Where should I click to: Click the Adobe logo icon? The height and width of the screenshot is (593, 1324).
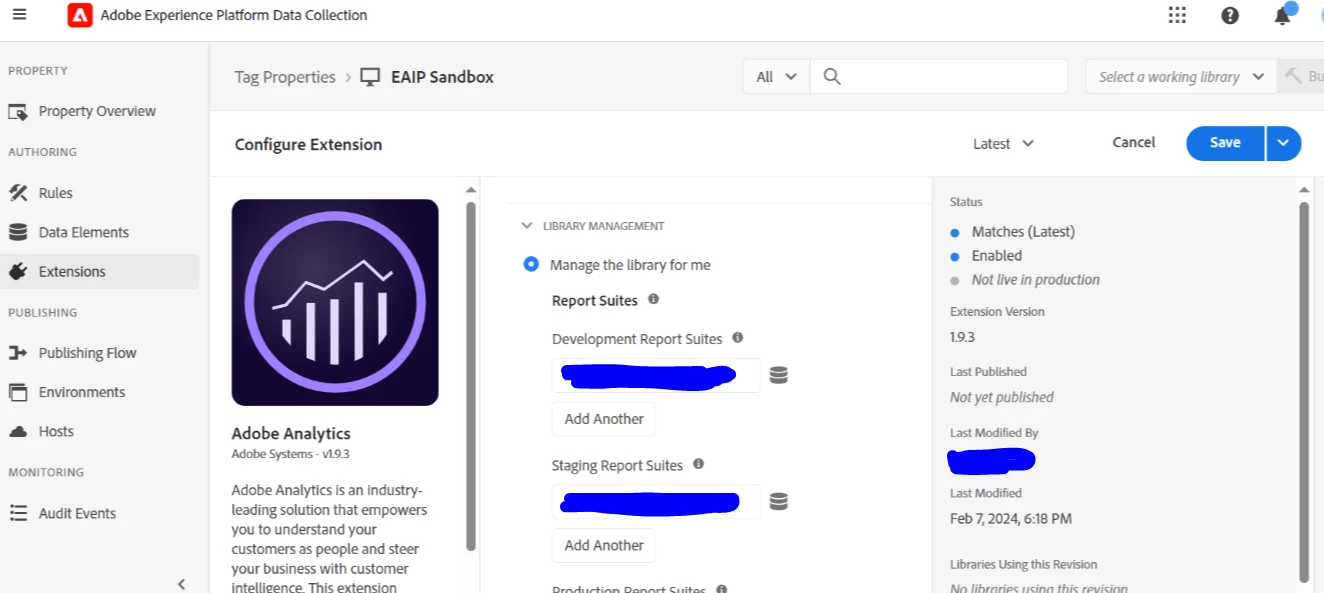tap(80, 15)
